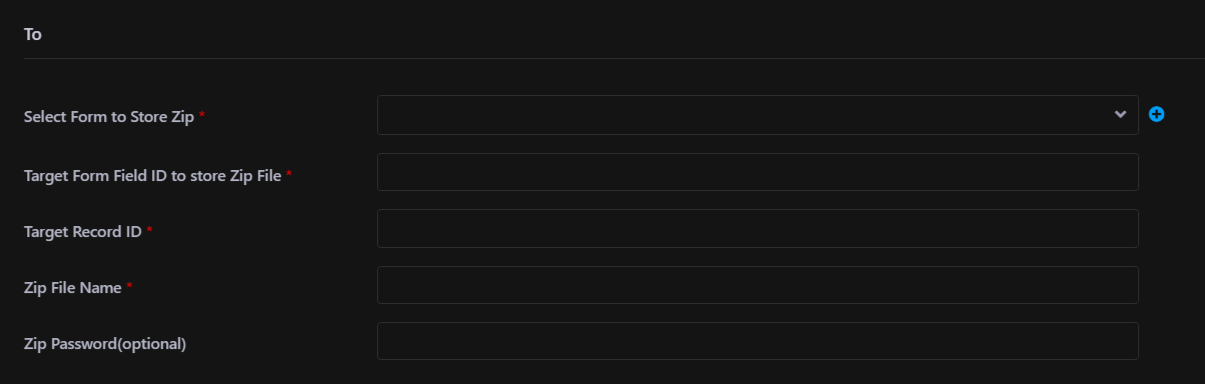Click the red asterisk after Select Form label

pos(202,116)
